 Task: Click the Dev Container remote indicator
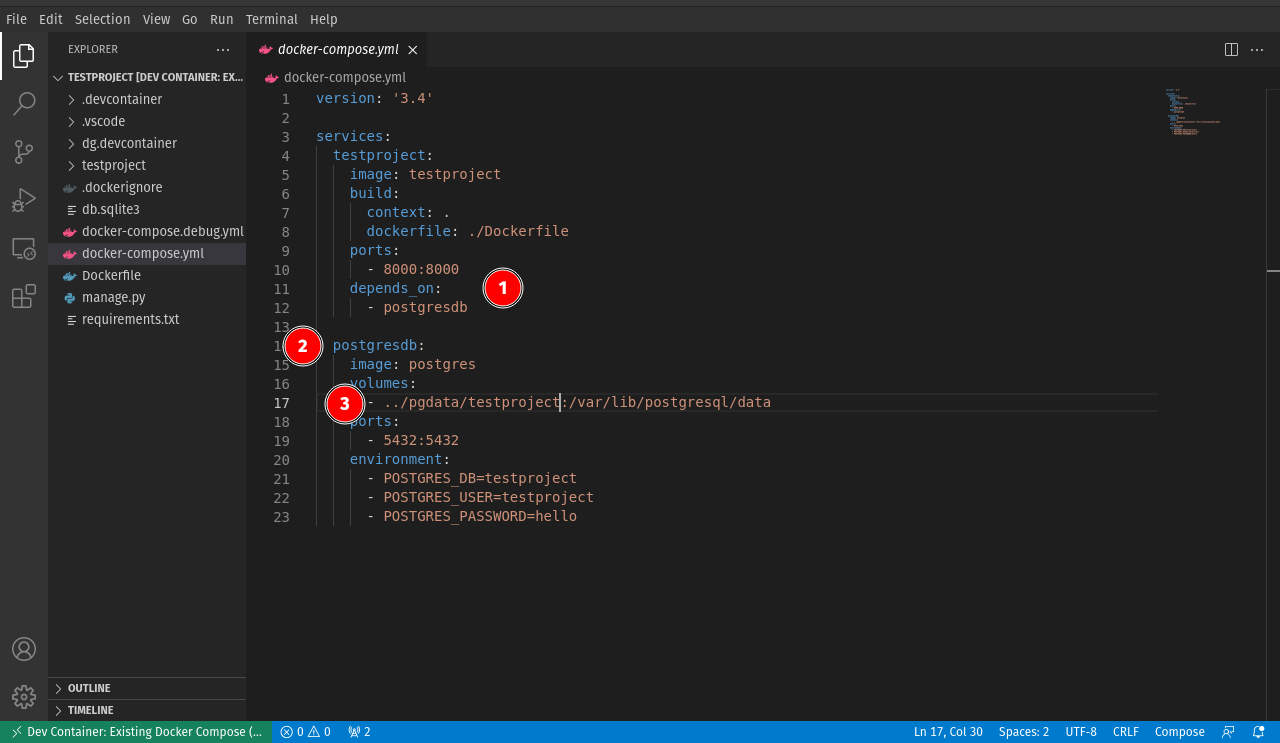click(x=136, y=732)
